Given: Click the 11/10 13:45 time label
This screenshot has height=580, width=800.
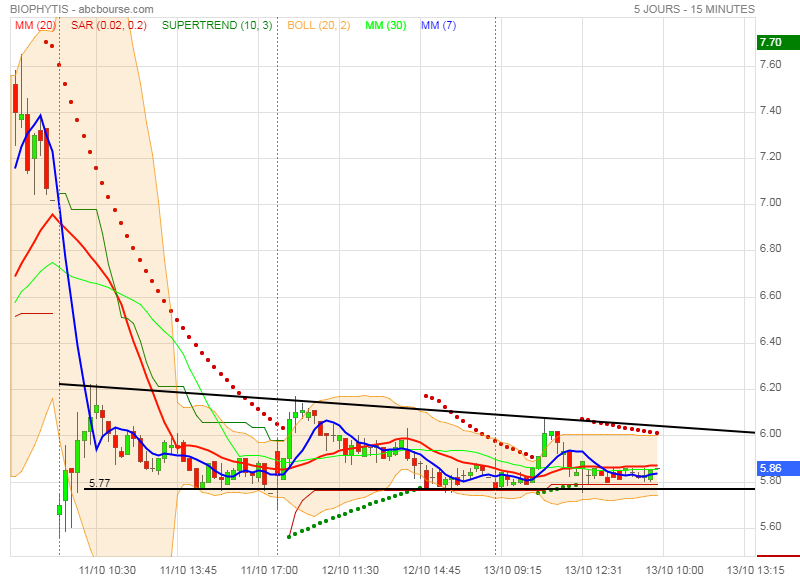Looking at the screenshot, I should tap(188, 570).
